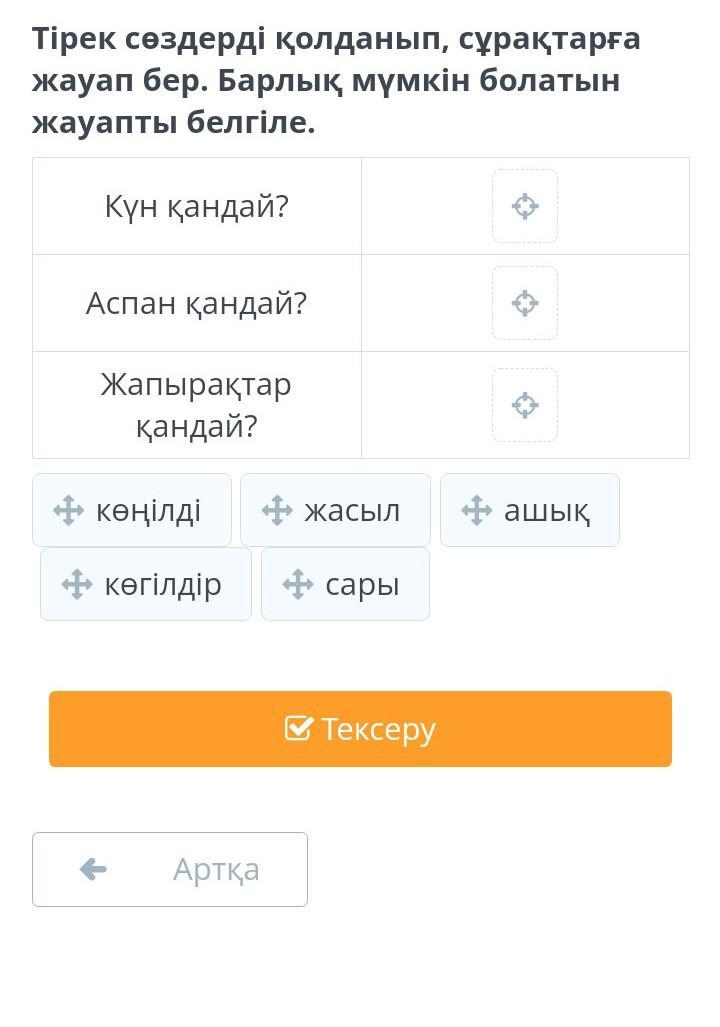Click the drag handle icon on көгілдір
720x1027 pixels.
(x=77, y=584)
